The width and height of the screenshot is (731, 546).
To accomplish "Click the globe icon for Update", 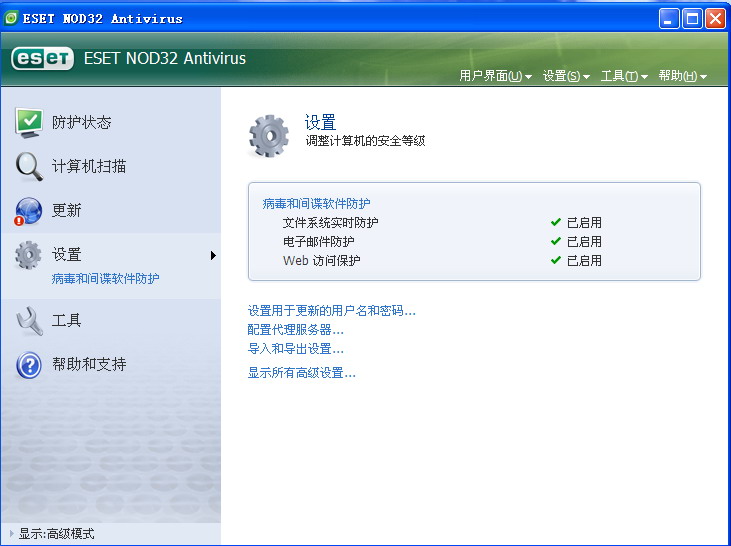I will tap(28, 211).
